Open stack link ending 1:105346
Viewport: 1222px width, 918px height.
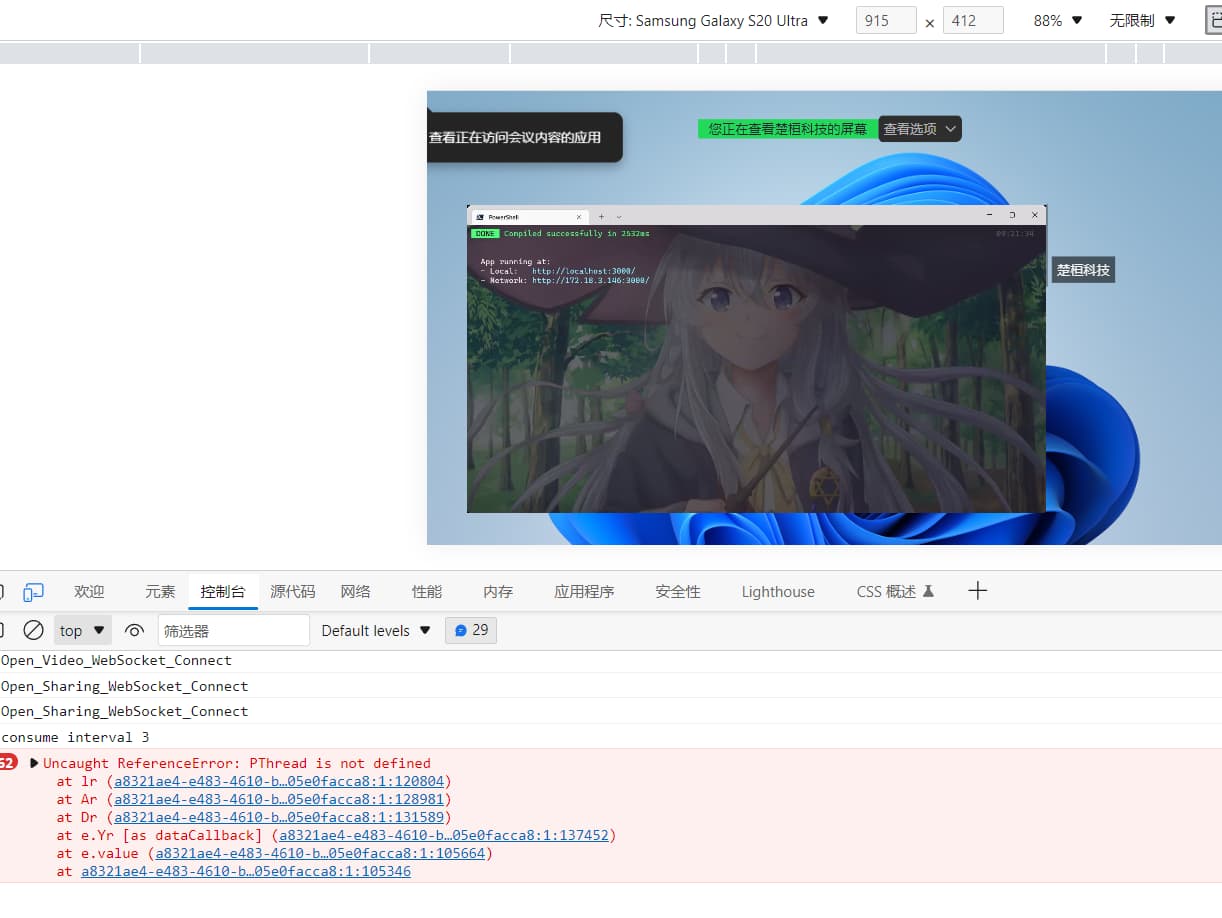click(246, 871)
